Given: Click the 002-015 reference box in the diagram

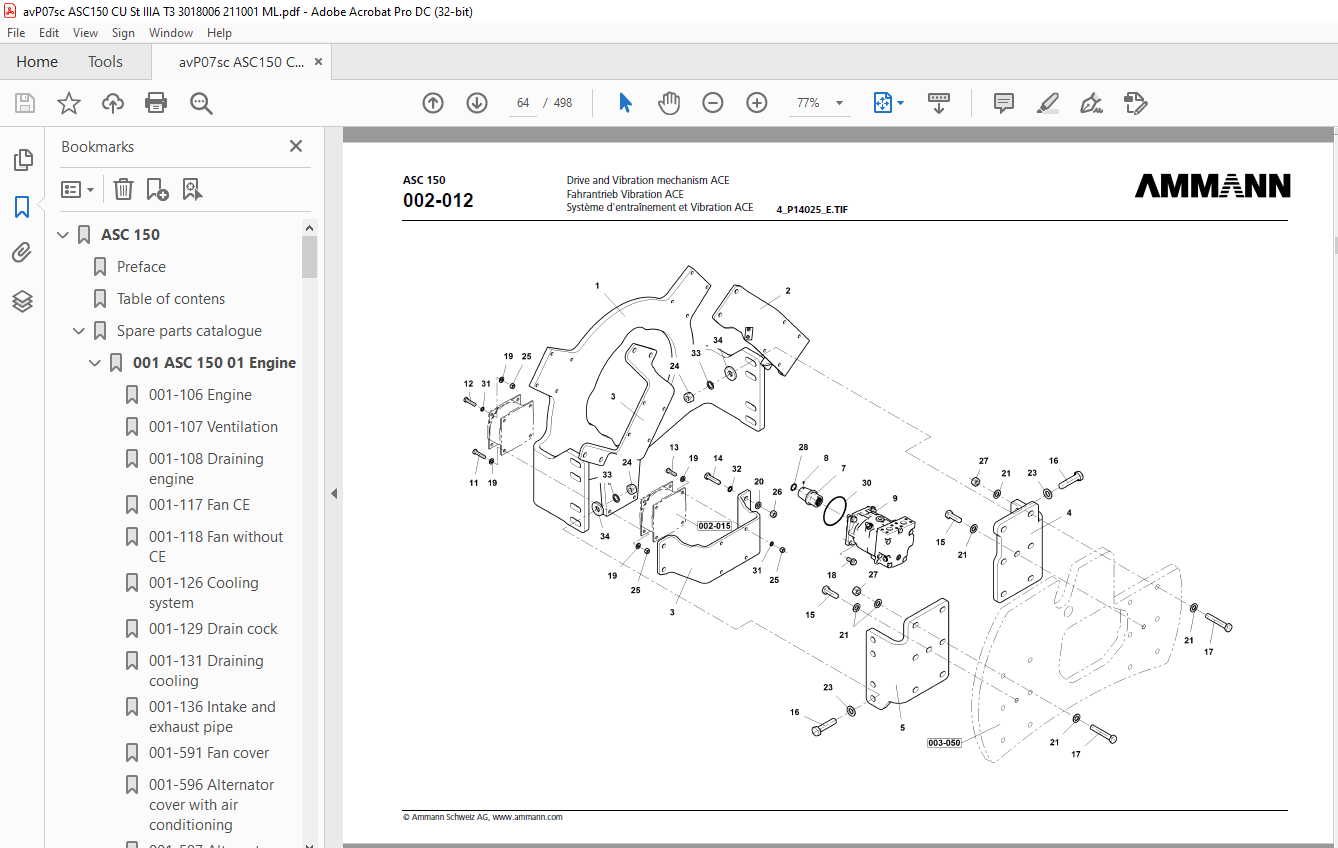Looking at the screenshot, I should 714,526.
